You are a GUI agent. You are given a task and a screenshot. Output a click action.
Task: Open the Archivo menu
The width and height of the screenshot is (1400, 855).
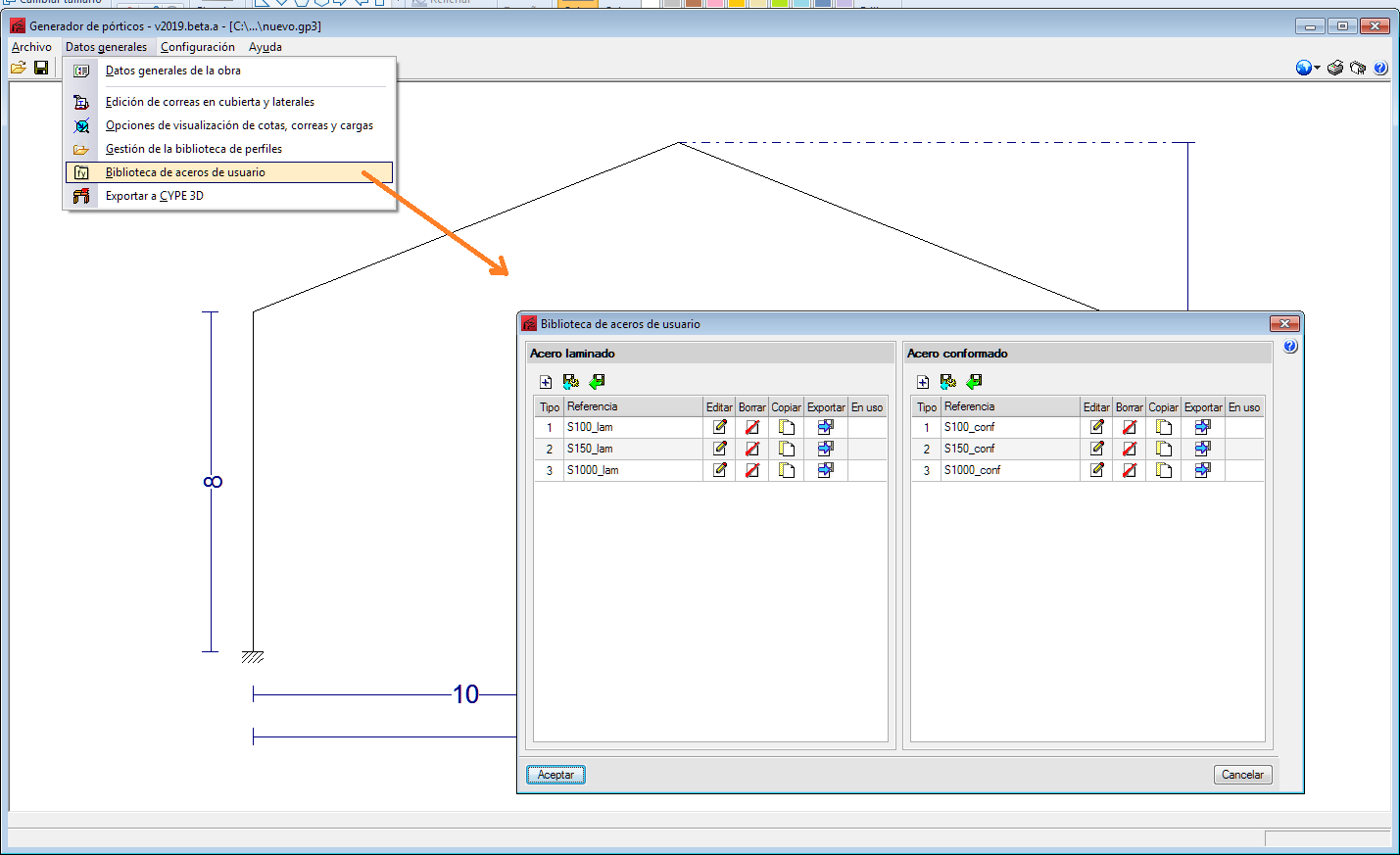[31, 47]
